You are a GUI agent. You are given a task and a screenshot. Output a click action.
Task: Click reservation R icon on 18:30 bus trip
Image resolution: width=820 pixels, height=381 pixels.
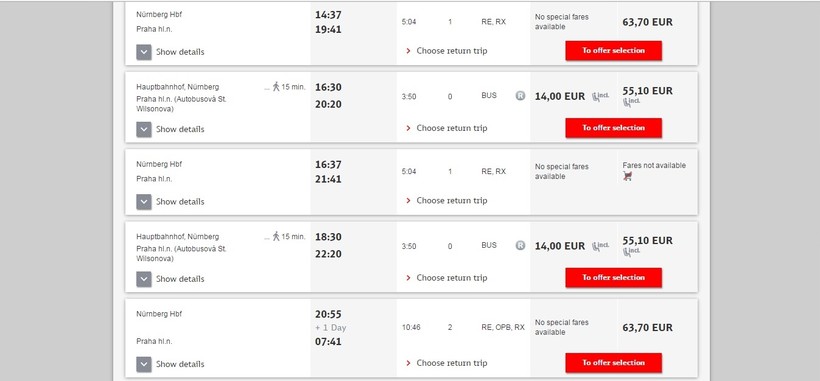[x=520, y=245]
